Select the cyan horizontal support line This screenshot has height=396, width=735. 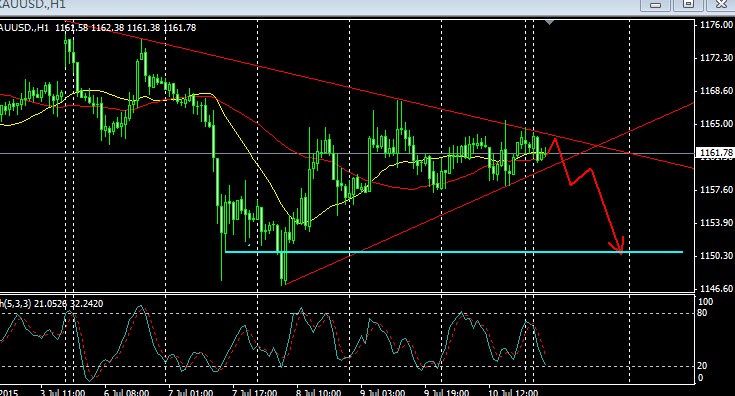pos(454,252)
